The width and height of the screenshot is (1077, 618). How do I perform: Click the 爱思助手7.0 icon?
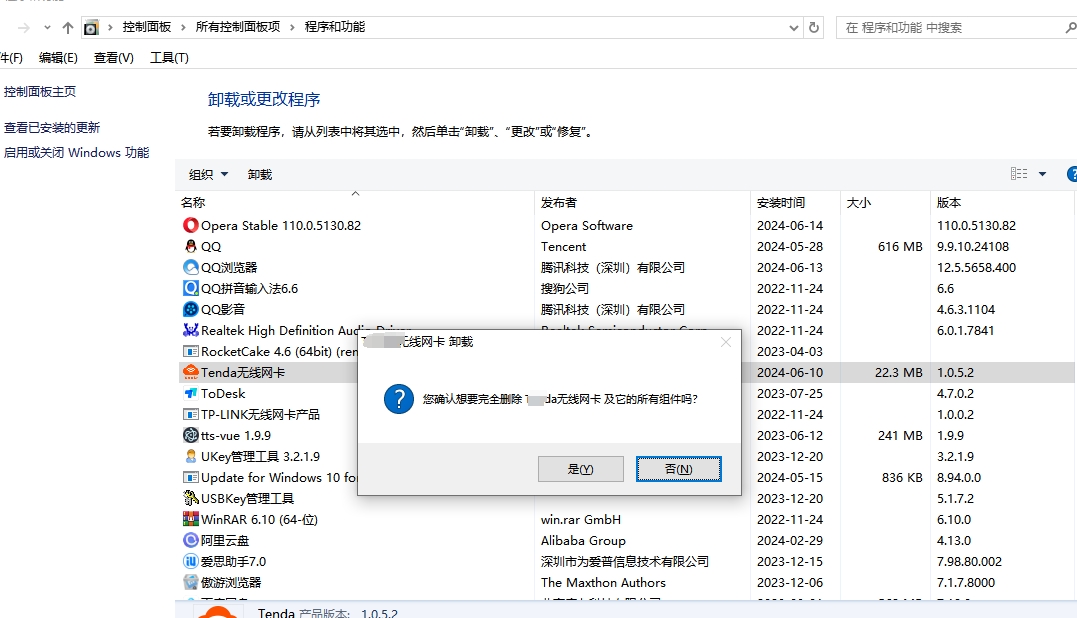(190, 561)
